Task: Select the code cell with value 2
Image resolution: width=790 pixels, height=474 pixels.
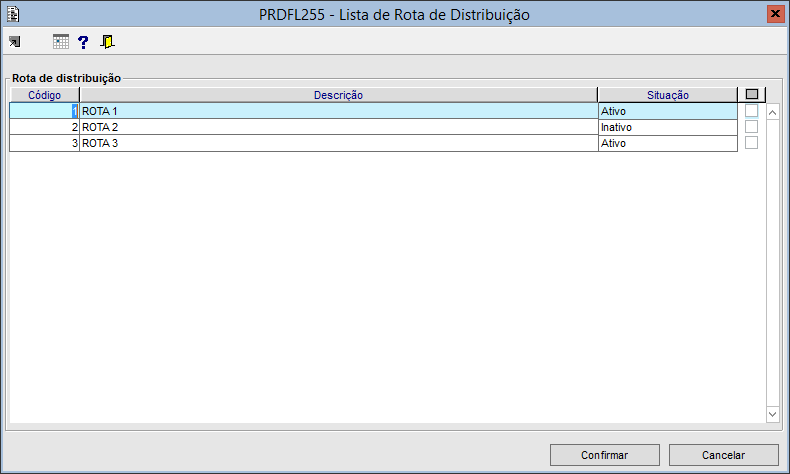Action: click(44, 127)
